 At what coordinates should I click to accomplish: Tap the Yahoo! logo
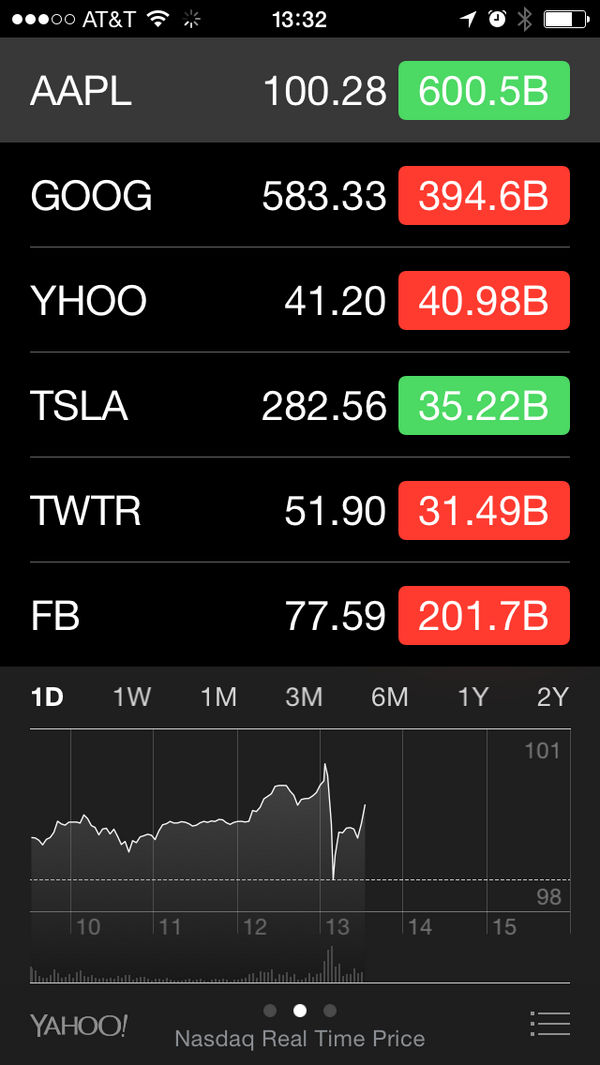click(x=78, y=1025)
